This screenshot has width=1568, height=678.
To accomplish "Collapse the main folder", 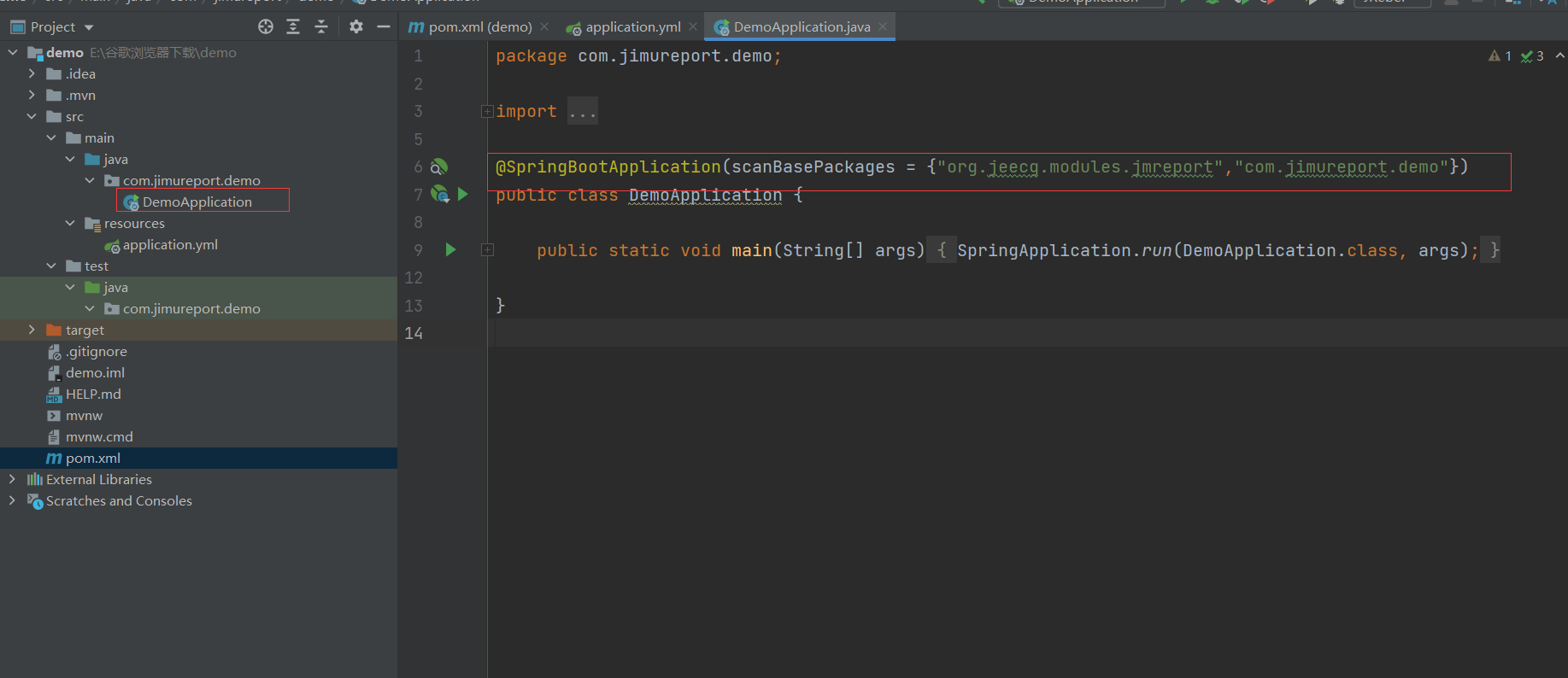I will coord(51,138).
